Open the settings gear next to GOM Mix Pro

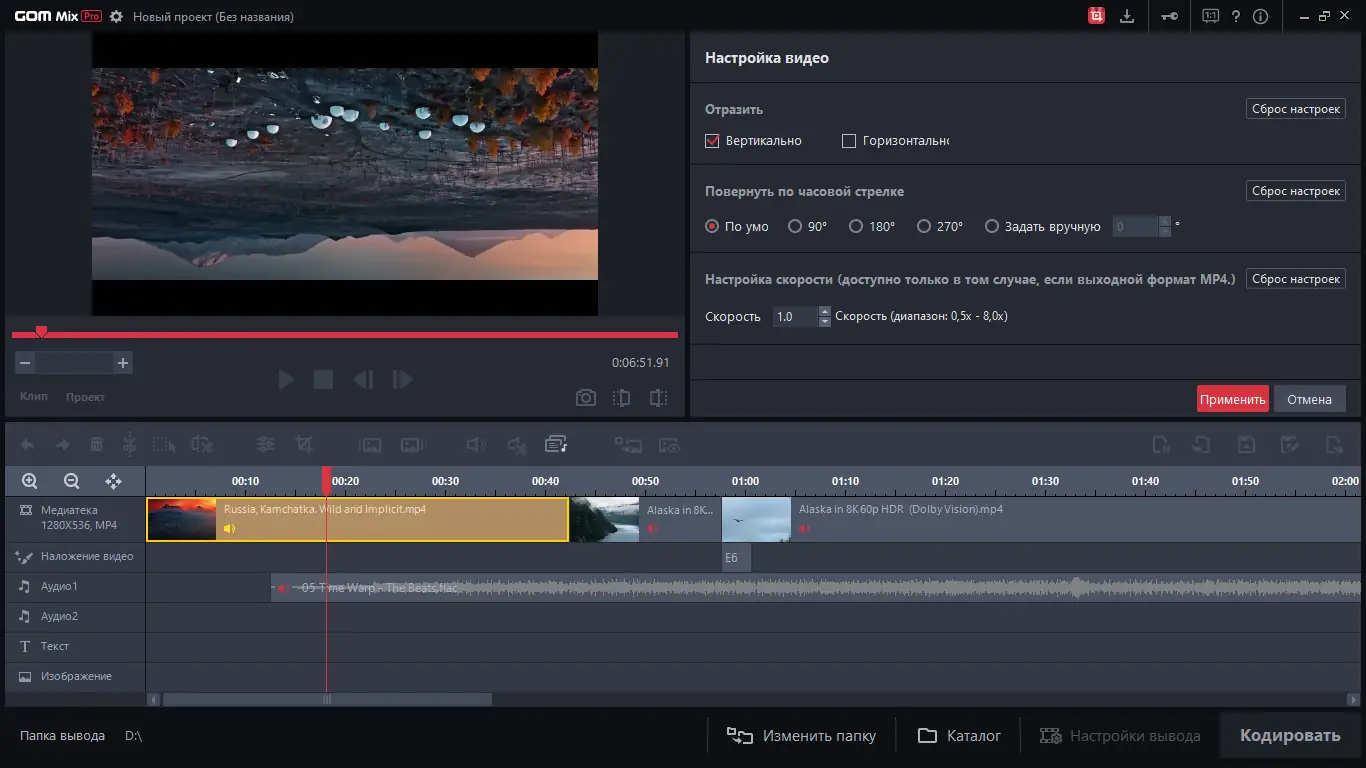(x=117, y=17)
